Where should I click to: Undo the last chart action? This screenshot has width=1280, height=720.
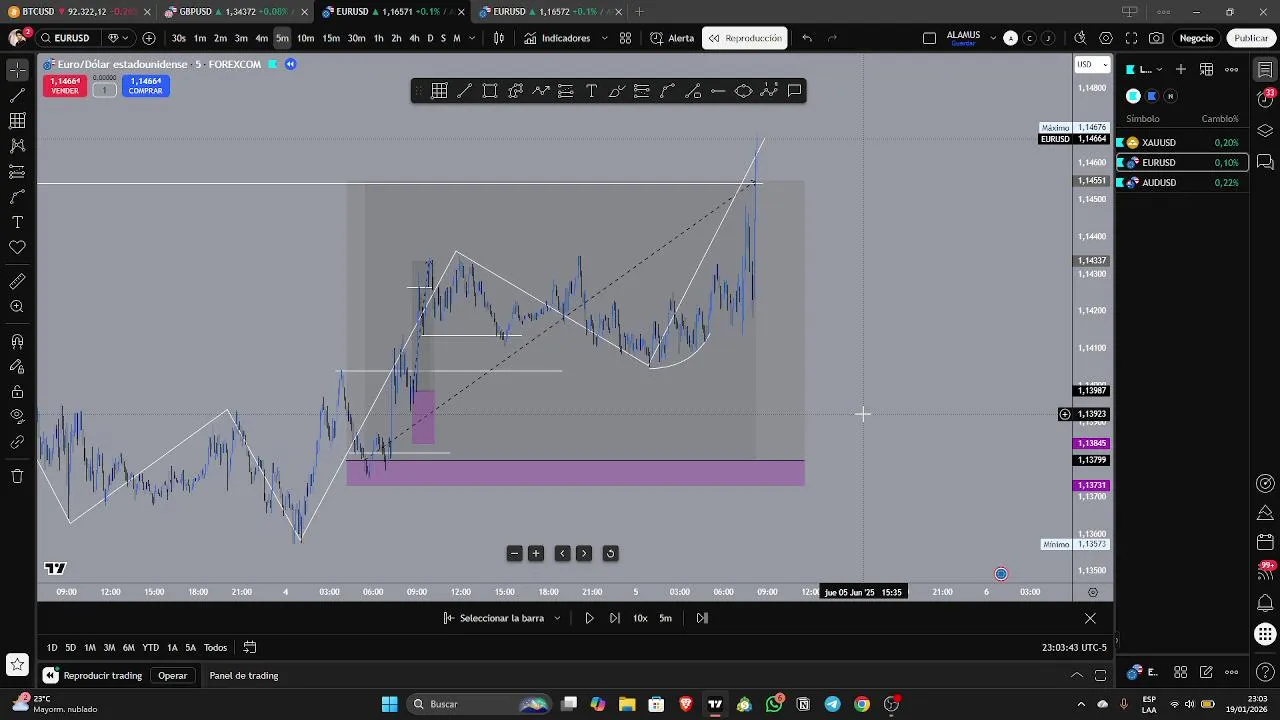[807, 38]
